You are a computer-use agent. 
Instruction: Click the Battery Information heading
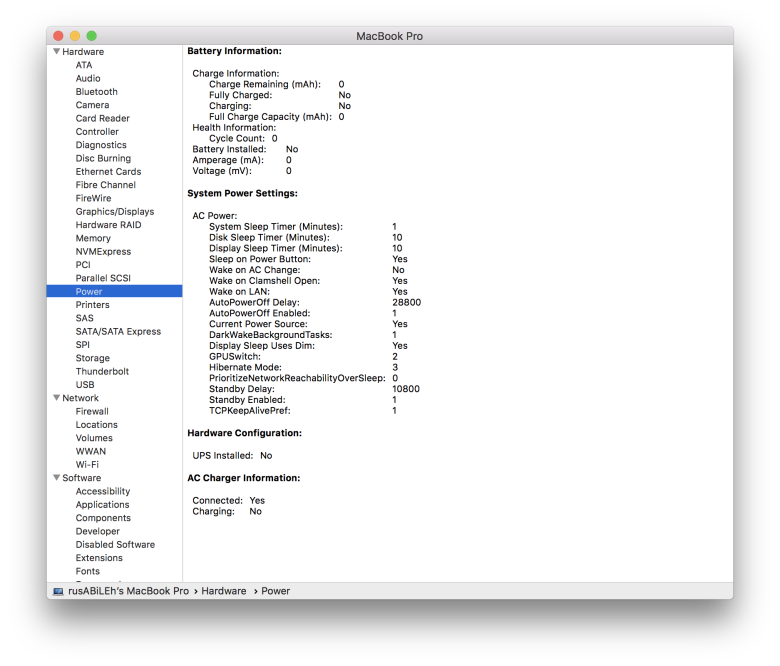pyautogui.click(x=234, y=51)
